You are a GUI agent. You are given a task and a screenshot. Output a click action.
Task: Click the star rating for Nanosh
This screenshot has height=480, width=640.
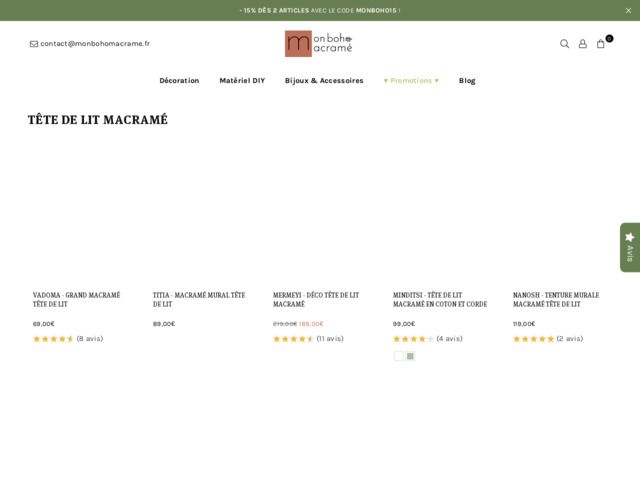tap(533, 339)
